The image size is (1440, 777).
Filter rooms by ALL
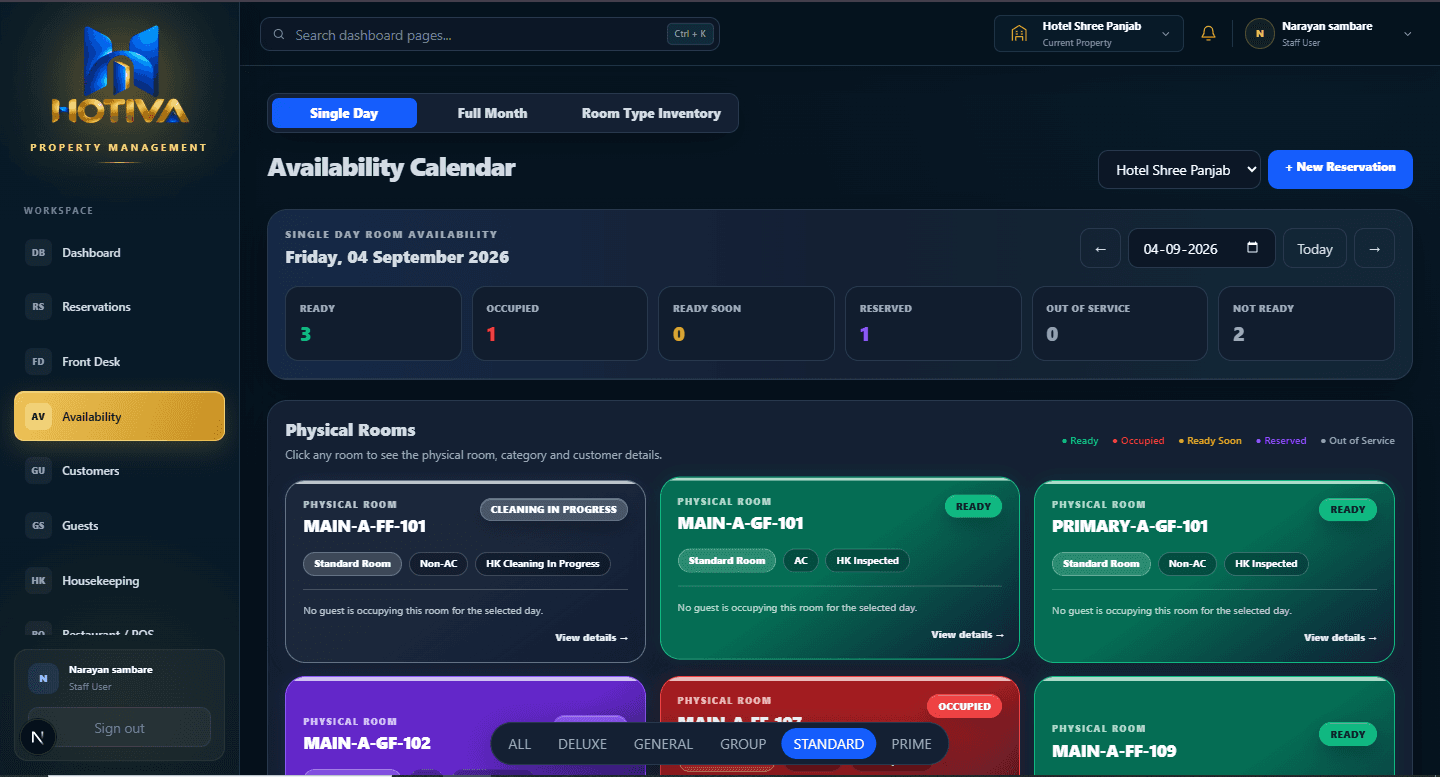(520, 744)
